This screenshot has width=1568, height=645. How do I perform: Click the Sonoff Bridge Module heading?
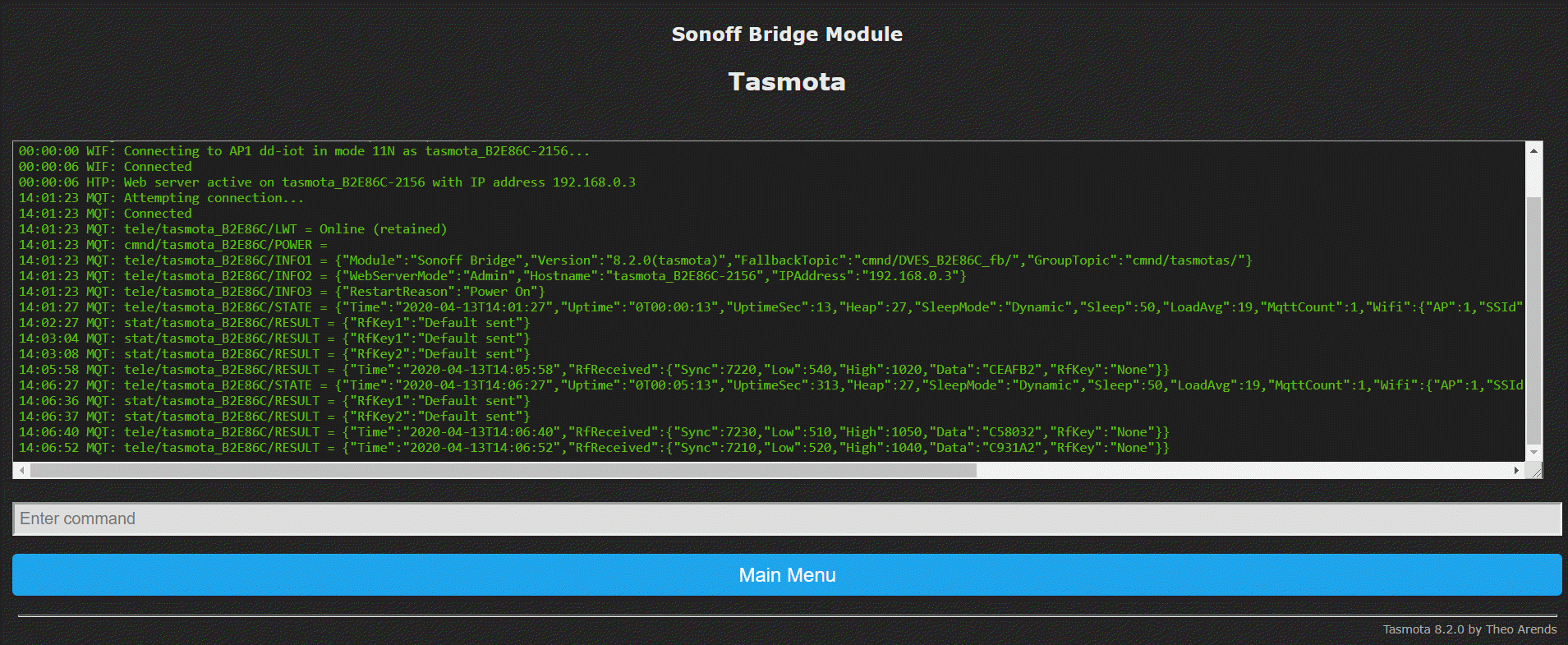pyautogui.click(x=786, y=35)
